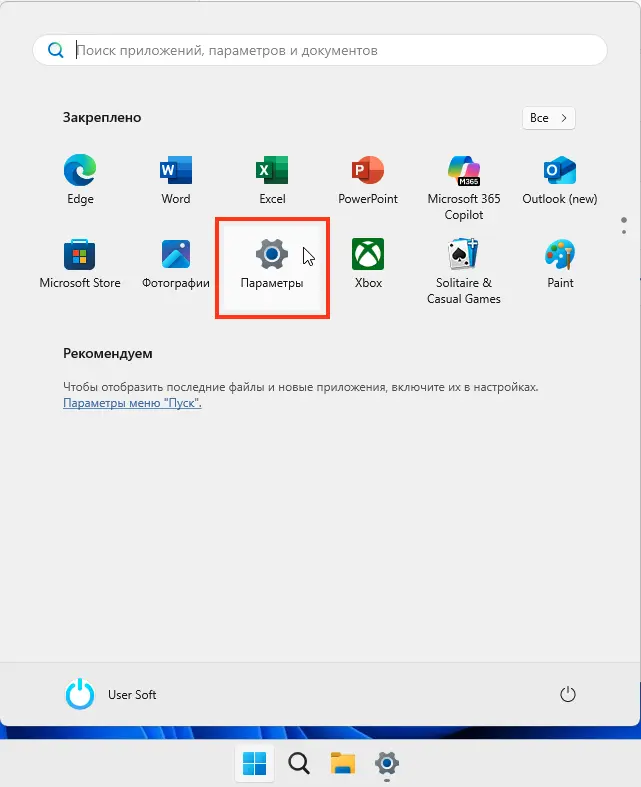641x787 pixels.
Task: Open the Edge browser app
Action: [x=80, y=180]
